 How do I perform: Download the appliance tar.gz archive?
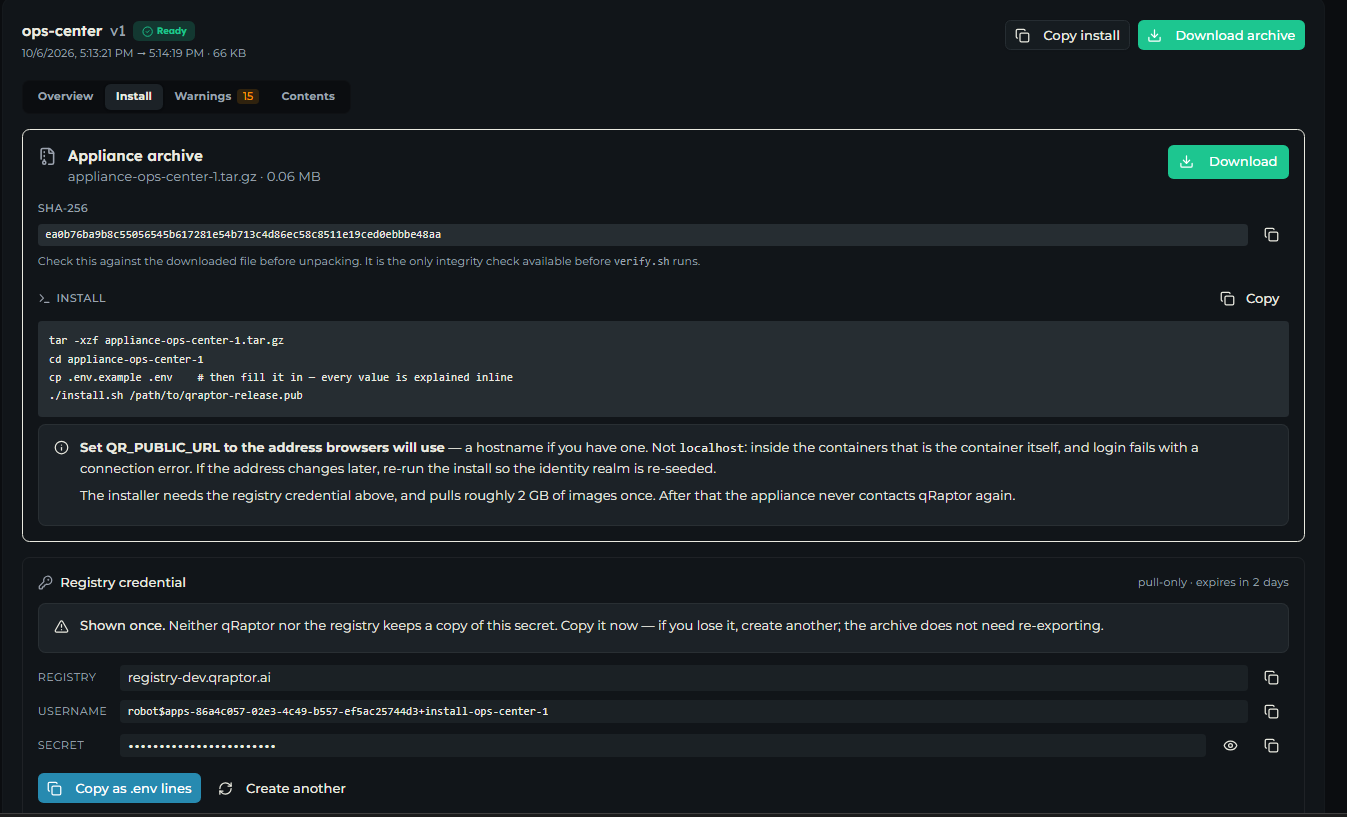pos(1228,162)
